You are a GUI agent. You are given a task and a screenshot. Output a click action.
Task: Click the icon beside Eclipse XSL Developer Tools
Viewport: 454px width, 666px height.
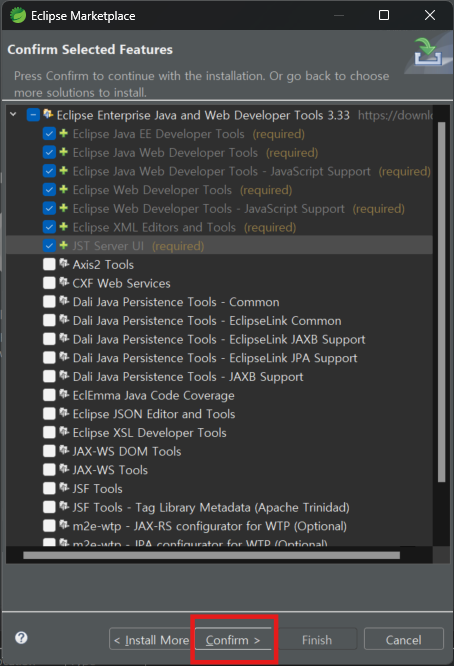64,432
